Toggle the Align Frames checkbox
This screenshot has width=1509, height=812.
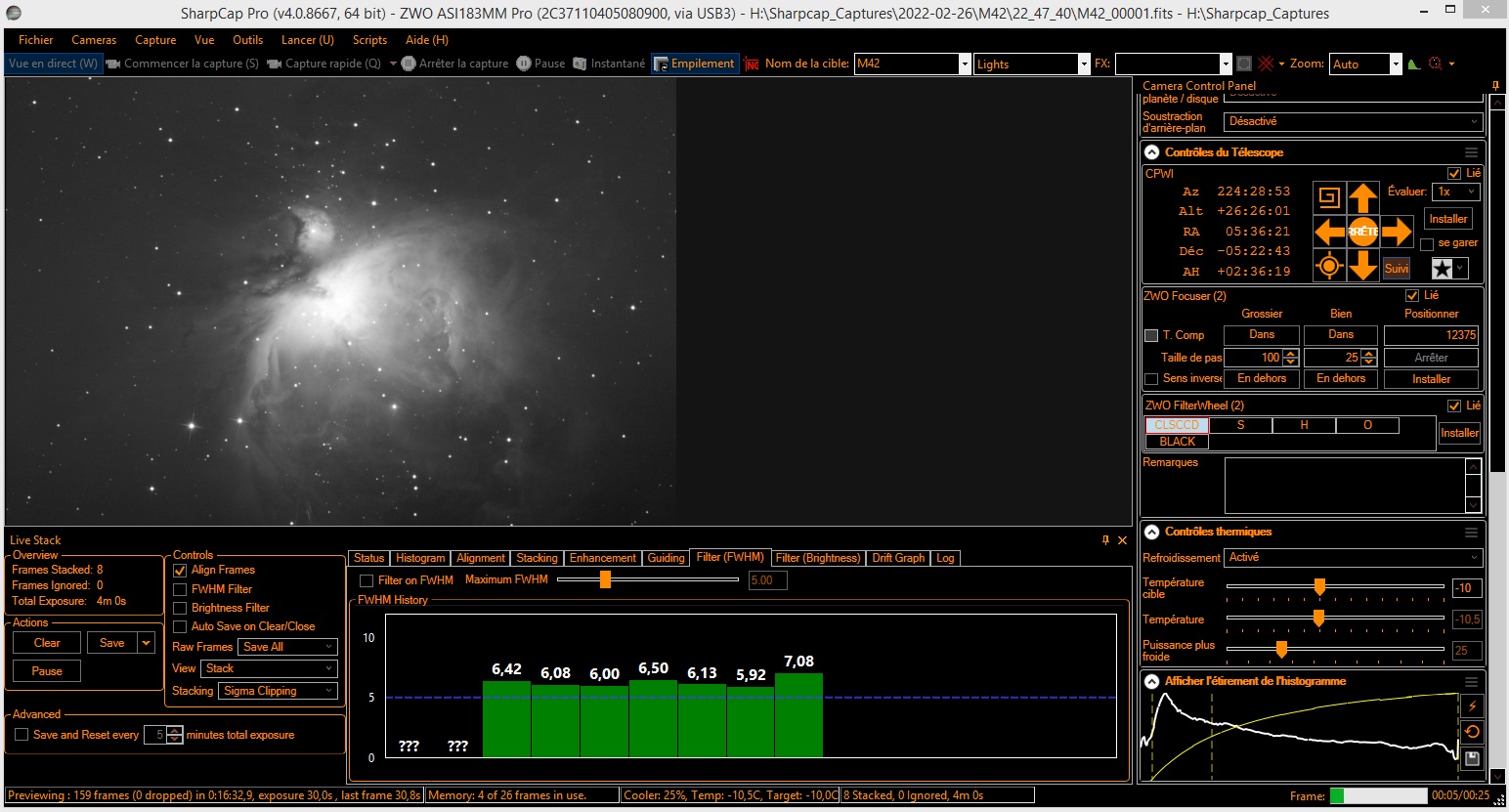[180, 571]
